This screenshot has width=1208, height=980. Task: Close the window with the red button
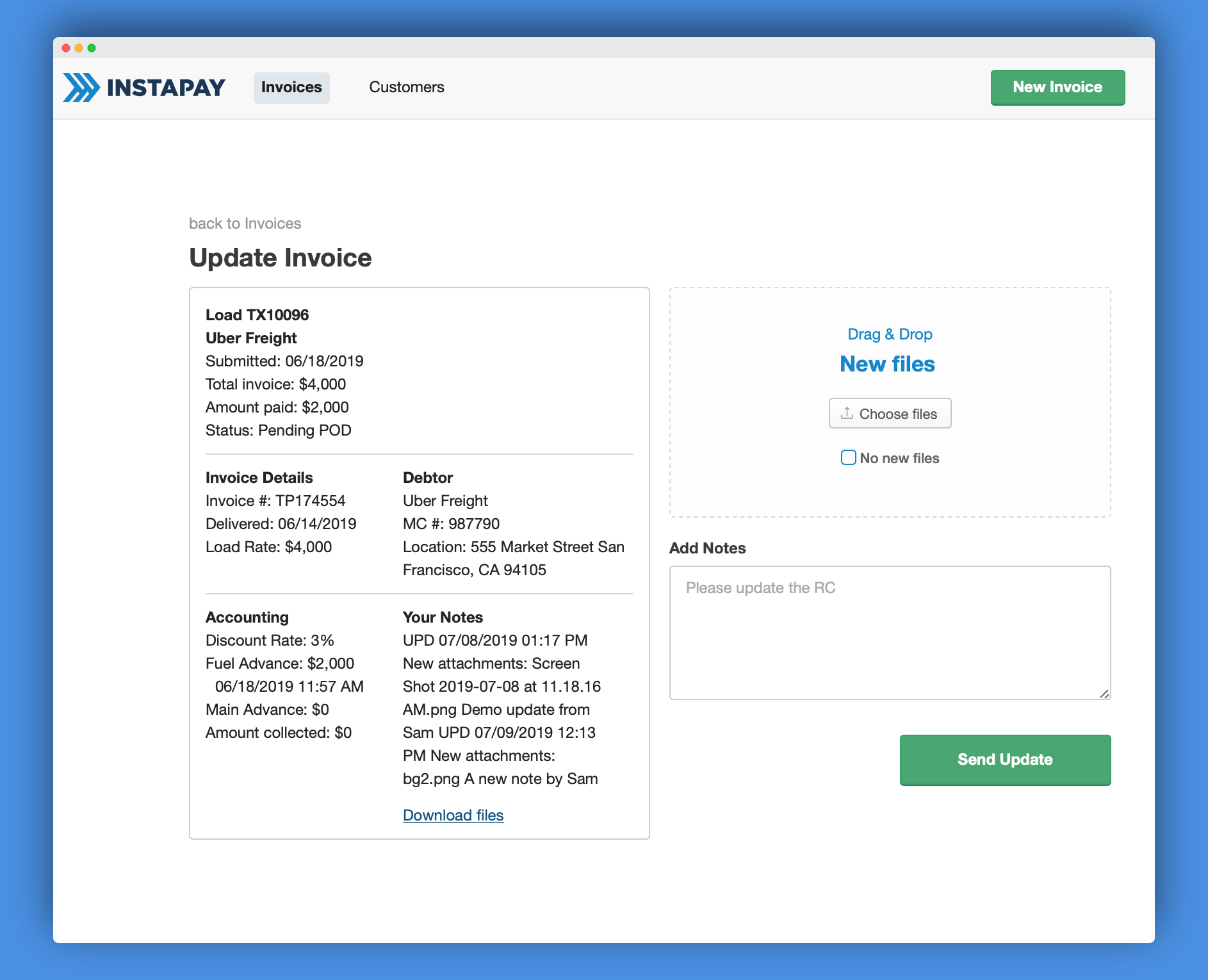[x=66, y=48]
